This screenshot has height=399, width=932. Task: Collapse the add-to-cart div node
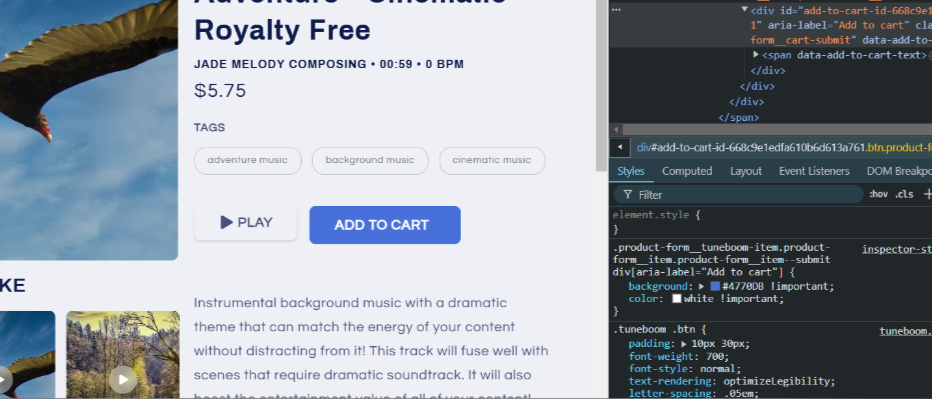click(744, 10)
